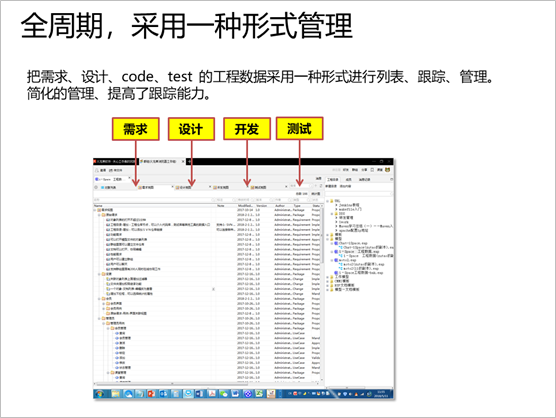Sort by the Name column header
The width and height of the screenshot is (556, 418).
98,206
